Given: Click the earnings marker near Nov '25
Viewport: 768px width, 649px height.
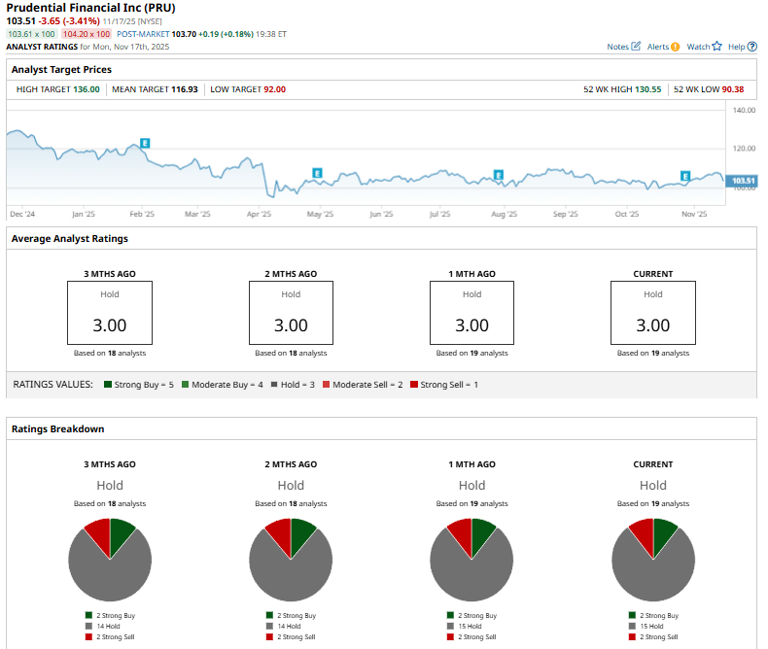Looking at the screenshot, I should 686,176.
